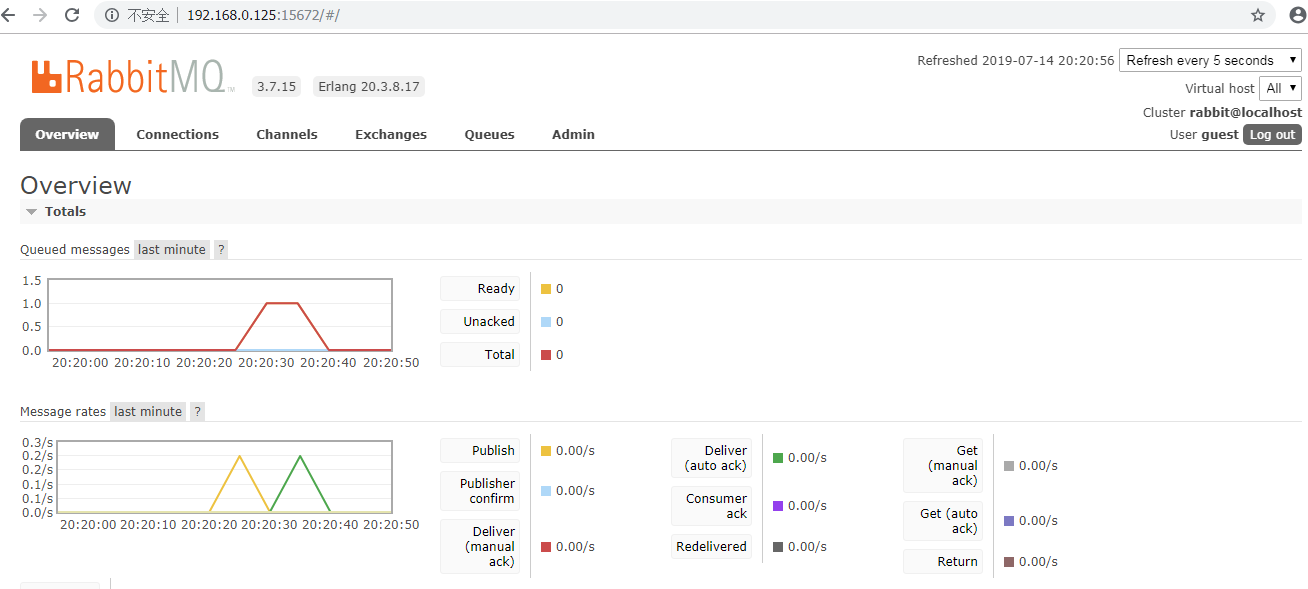Click the Total legend label
Image resolution: width=1308 pixels, height=589 pixels.
point(480,354)
